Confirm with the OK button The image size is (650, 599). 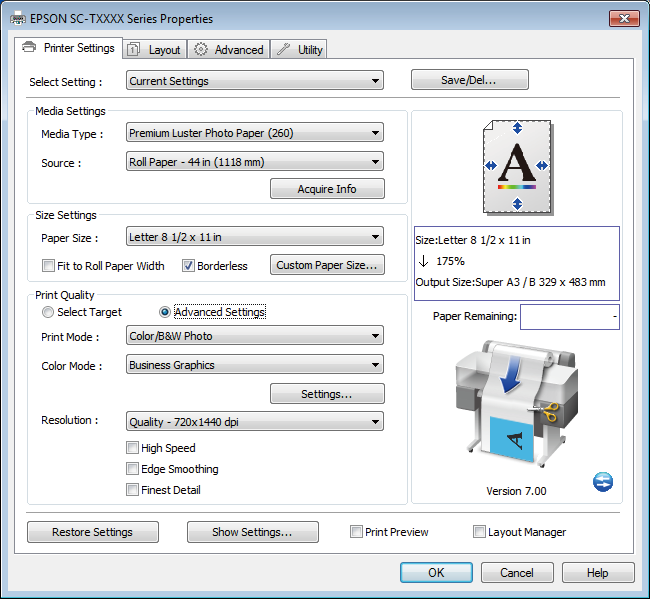tap(436, 572)
